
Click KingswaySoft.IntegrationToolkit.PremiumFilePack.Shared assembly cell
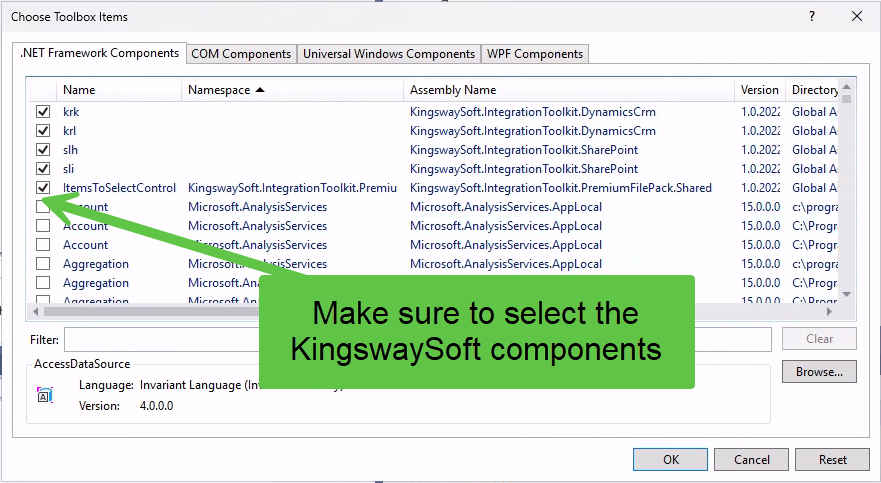(561, 188)
